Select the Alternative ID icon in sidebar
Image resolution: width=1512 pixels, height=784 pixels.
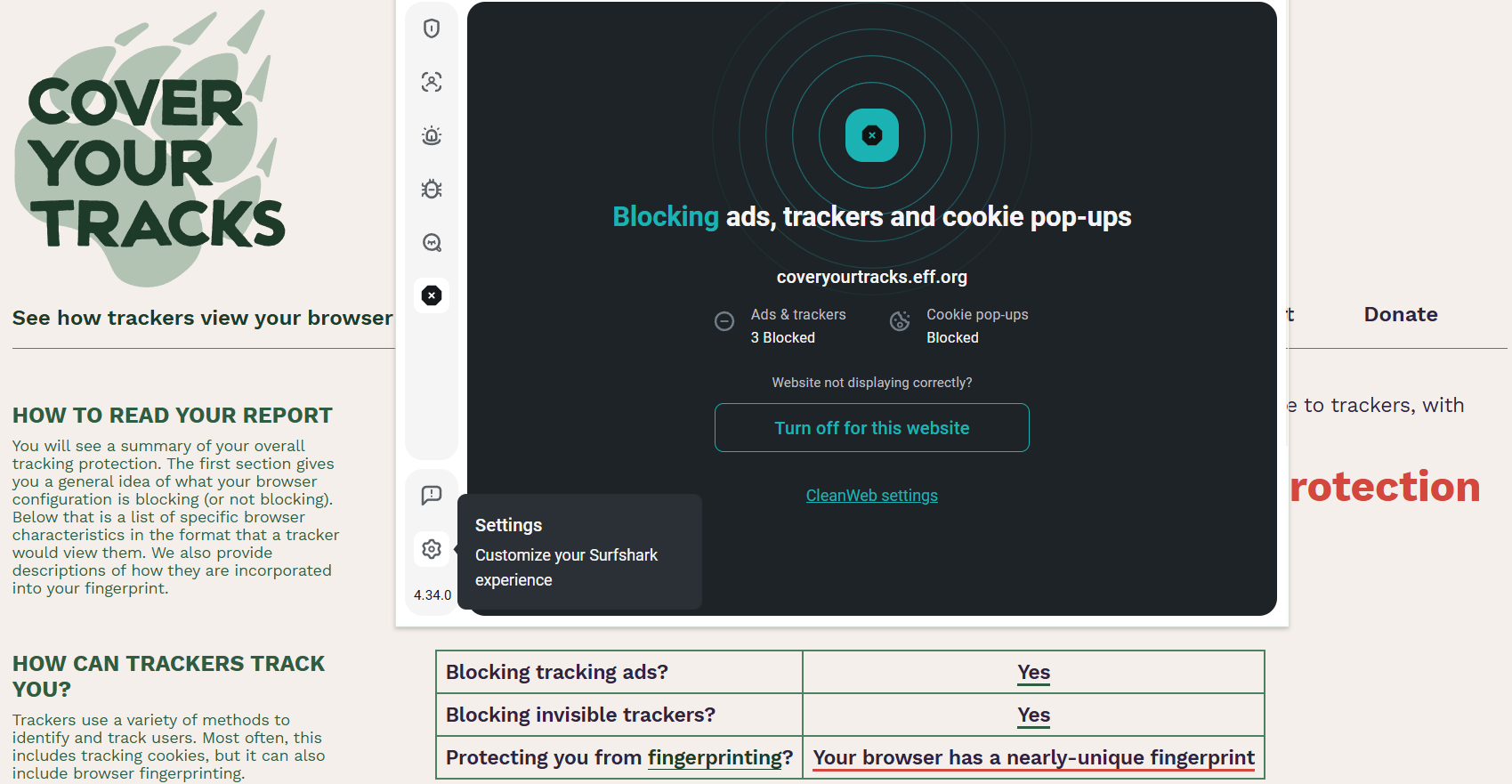432,82
